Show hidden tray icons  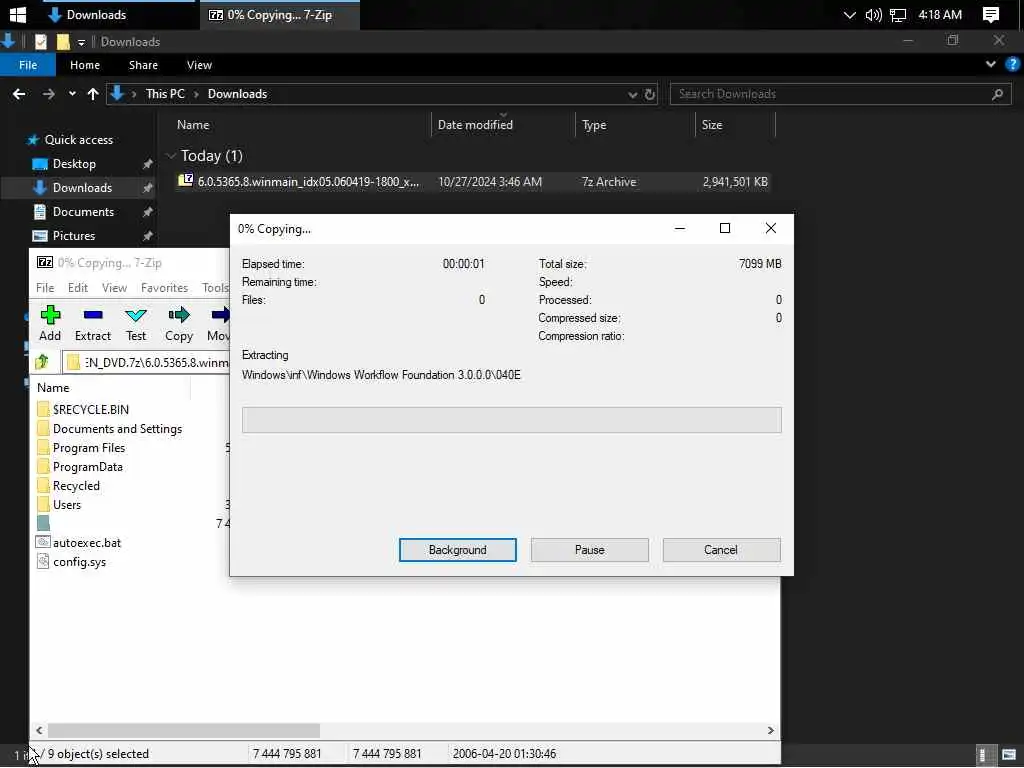849,14
